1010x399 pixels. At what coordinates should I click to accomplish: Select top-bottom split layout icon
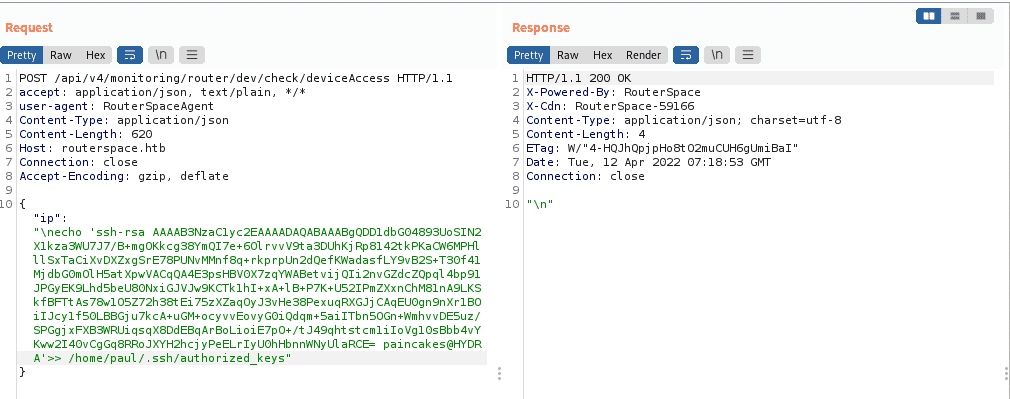(x=955, y=16)
